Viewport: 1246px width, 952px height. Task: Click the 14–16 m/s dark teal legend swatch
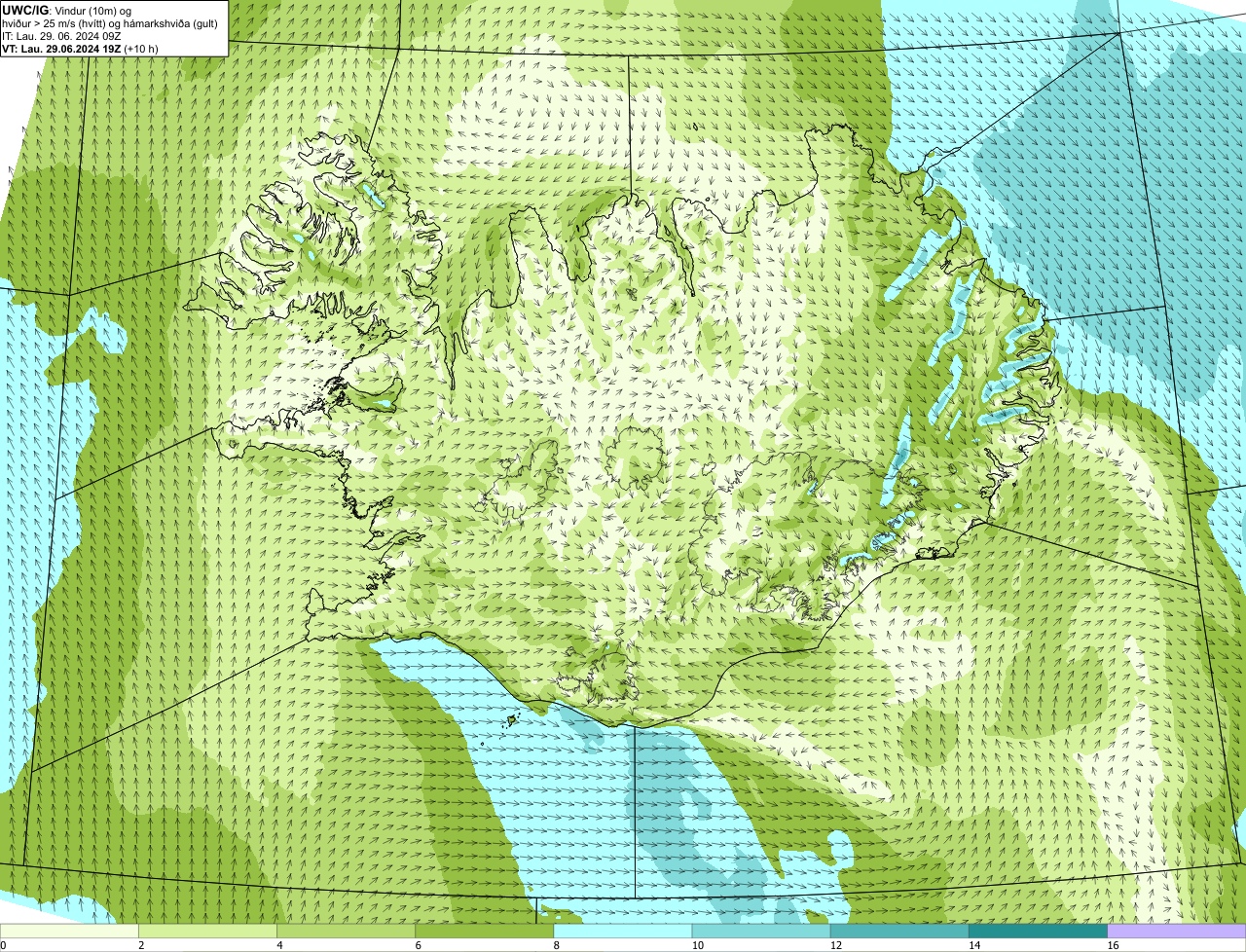point(1039,931)
